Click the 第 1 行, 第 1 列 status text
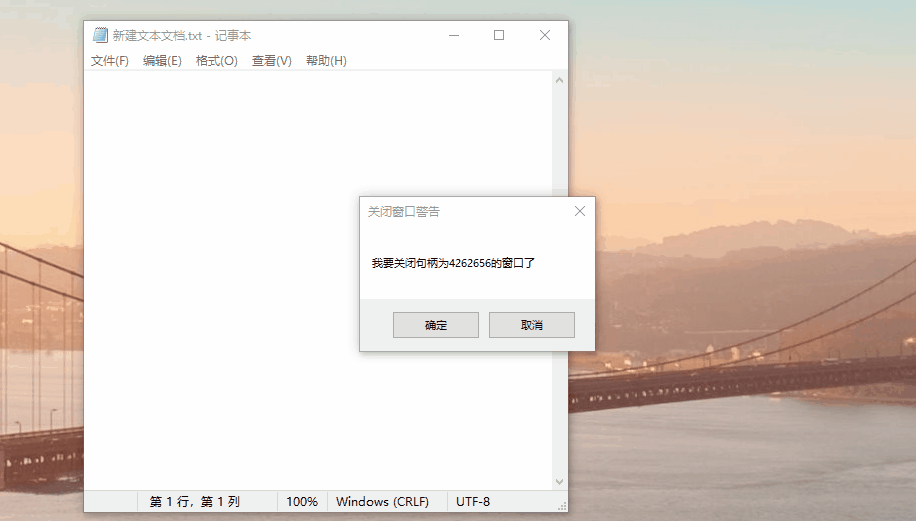This screenshot has height=521, width=916. point(195,502)
